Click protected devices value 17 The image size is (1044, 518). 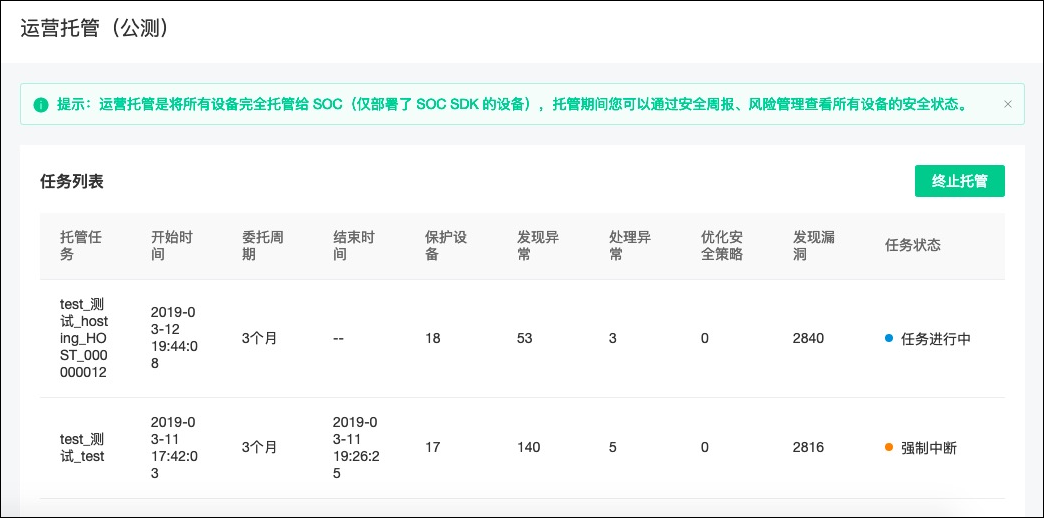click(433, 447)
